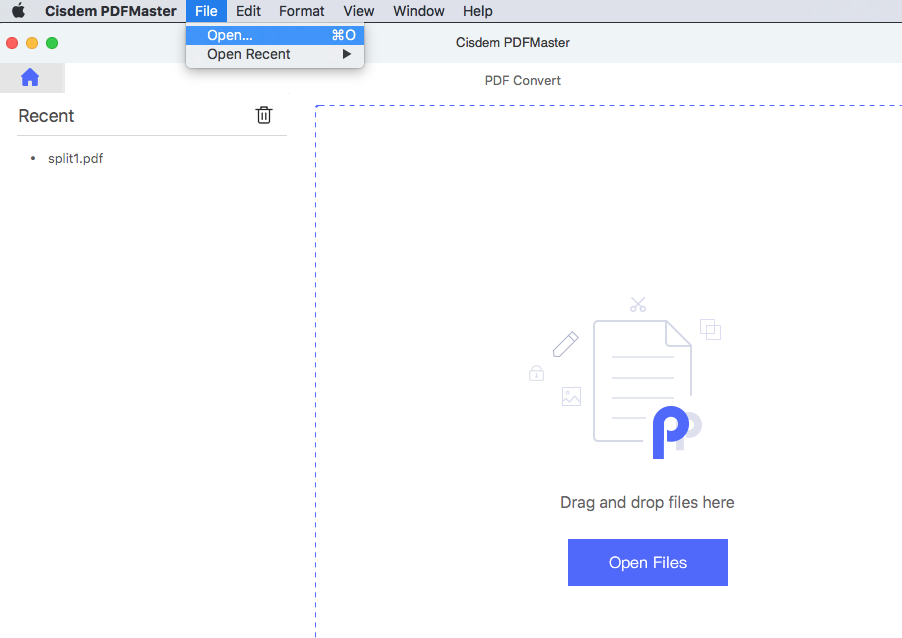Open the Cisdem PDFMaster application menu

[x=110, y=11]
